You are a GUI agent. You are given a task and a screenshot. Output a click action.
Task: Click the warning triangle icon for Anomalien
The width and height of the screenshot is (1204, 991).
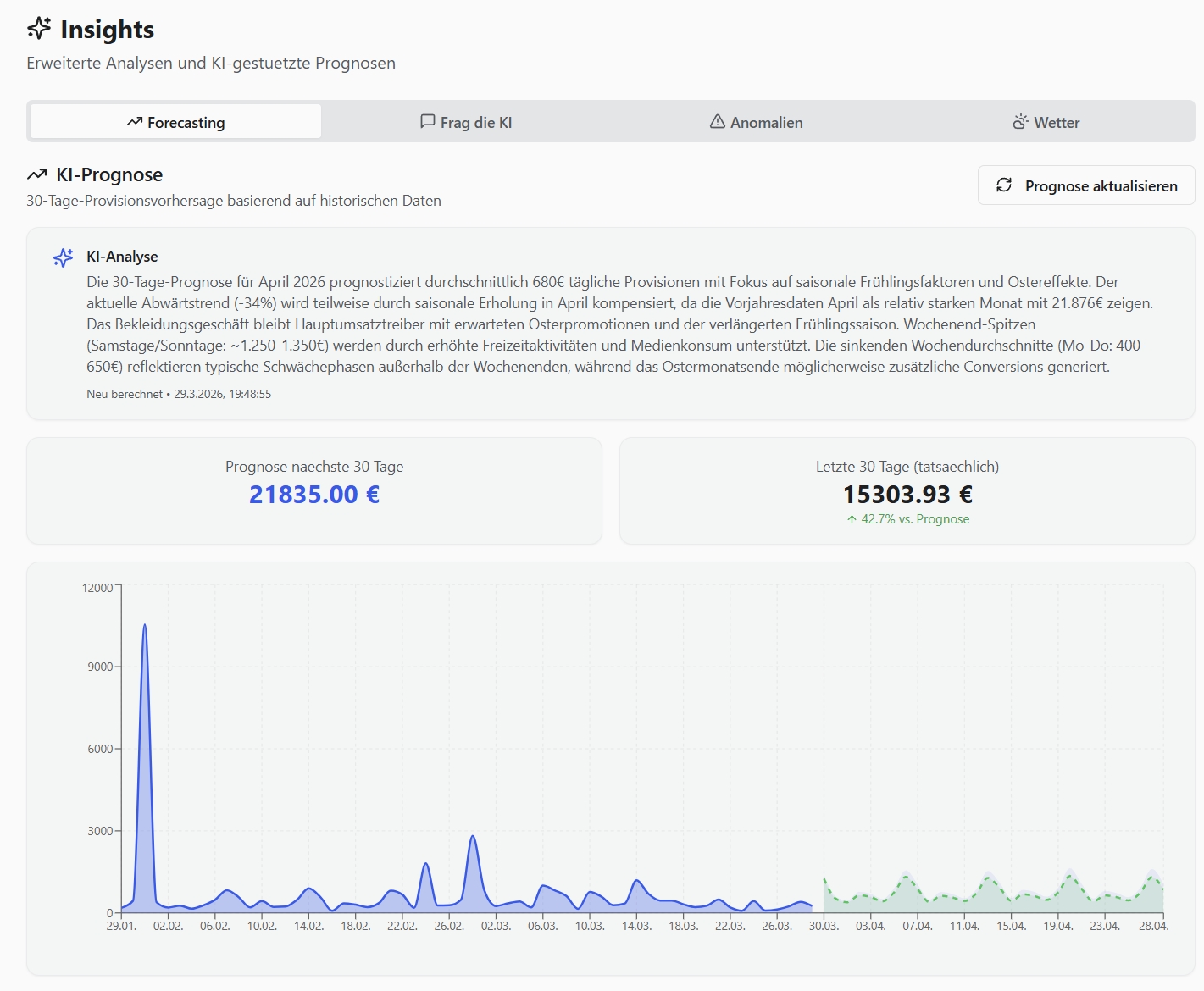(718, 122)
